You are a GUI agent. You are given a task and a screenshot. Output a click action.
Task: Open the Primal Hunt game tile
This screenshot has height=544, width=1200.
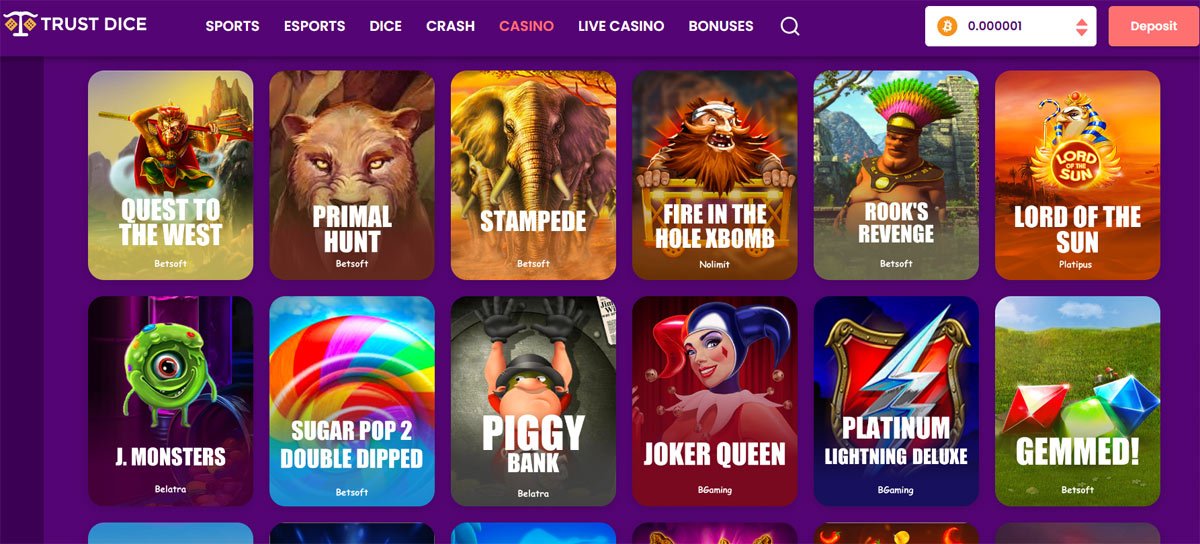pos(352,175)
